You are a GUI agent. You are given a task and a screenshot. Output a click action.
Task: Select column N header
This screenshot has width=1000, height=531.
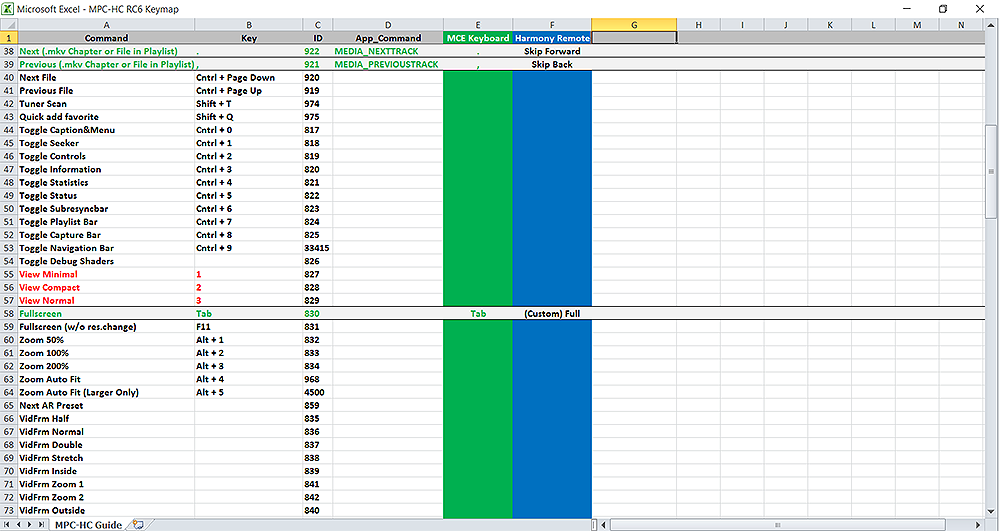pyautogui.click(x=961, y=25)
